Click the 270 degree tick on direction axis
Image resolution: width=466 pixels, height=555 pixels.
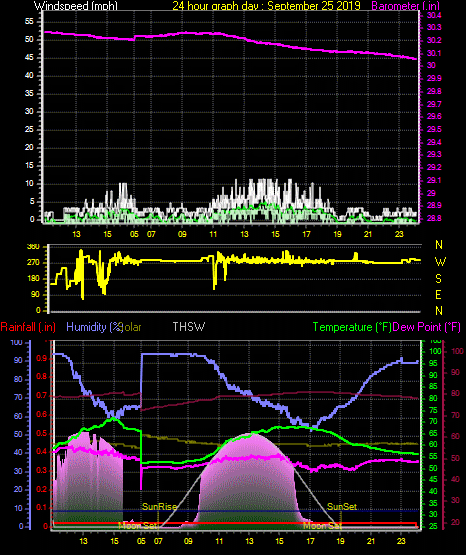pyautogui.click(x=34, y=263)
